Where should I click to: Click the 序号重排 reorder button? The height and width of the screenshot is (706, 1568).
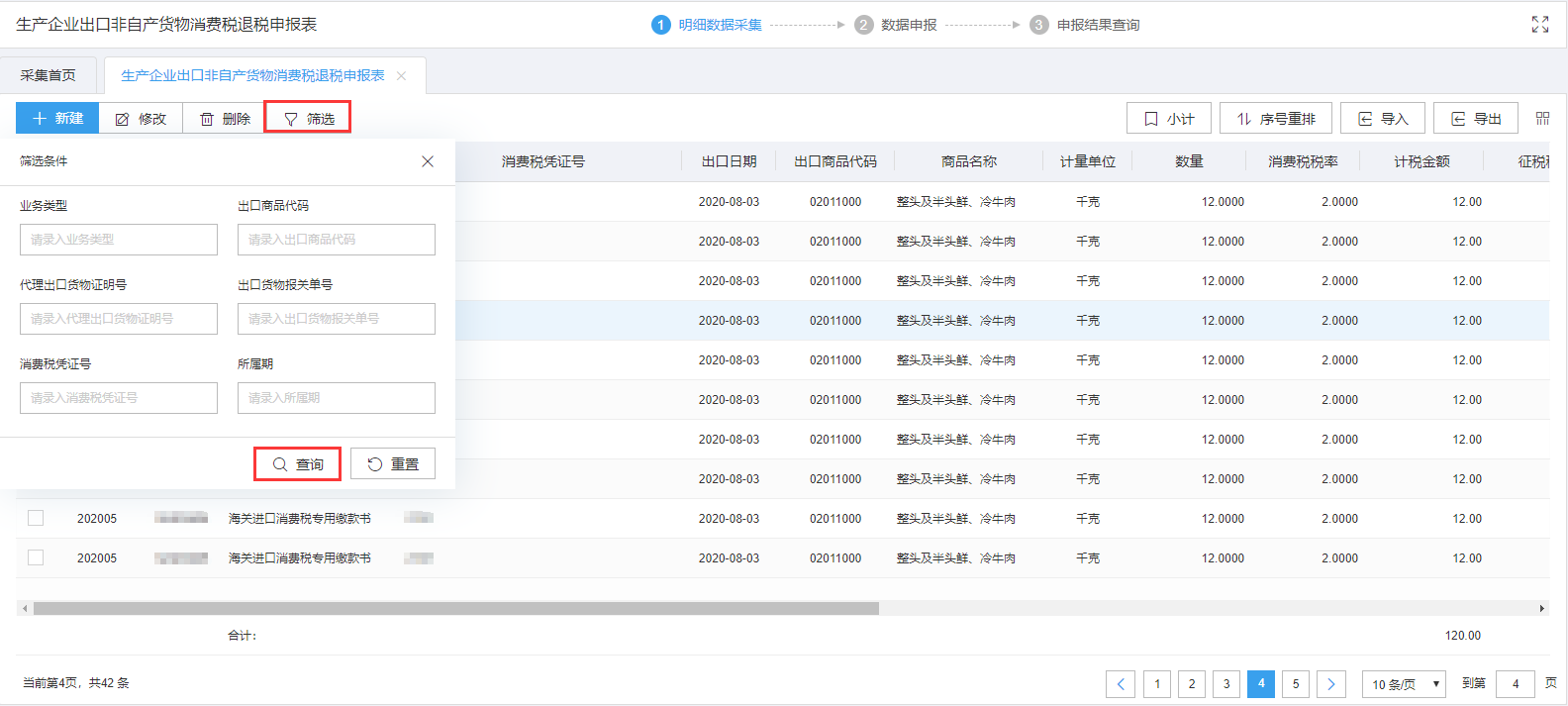point(1275,119)
